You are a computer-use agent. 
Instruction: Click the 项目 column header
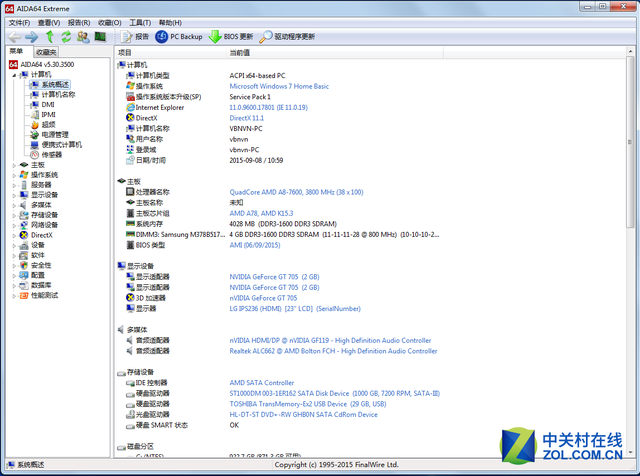pos(170,53)
